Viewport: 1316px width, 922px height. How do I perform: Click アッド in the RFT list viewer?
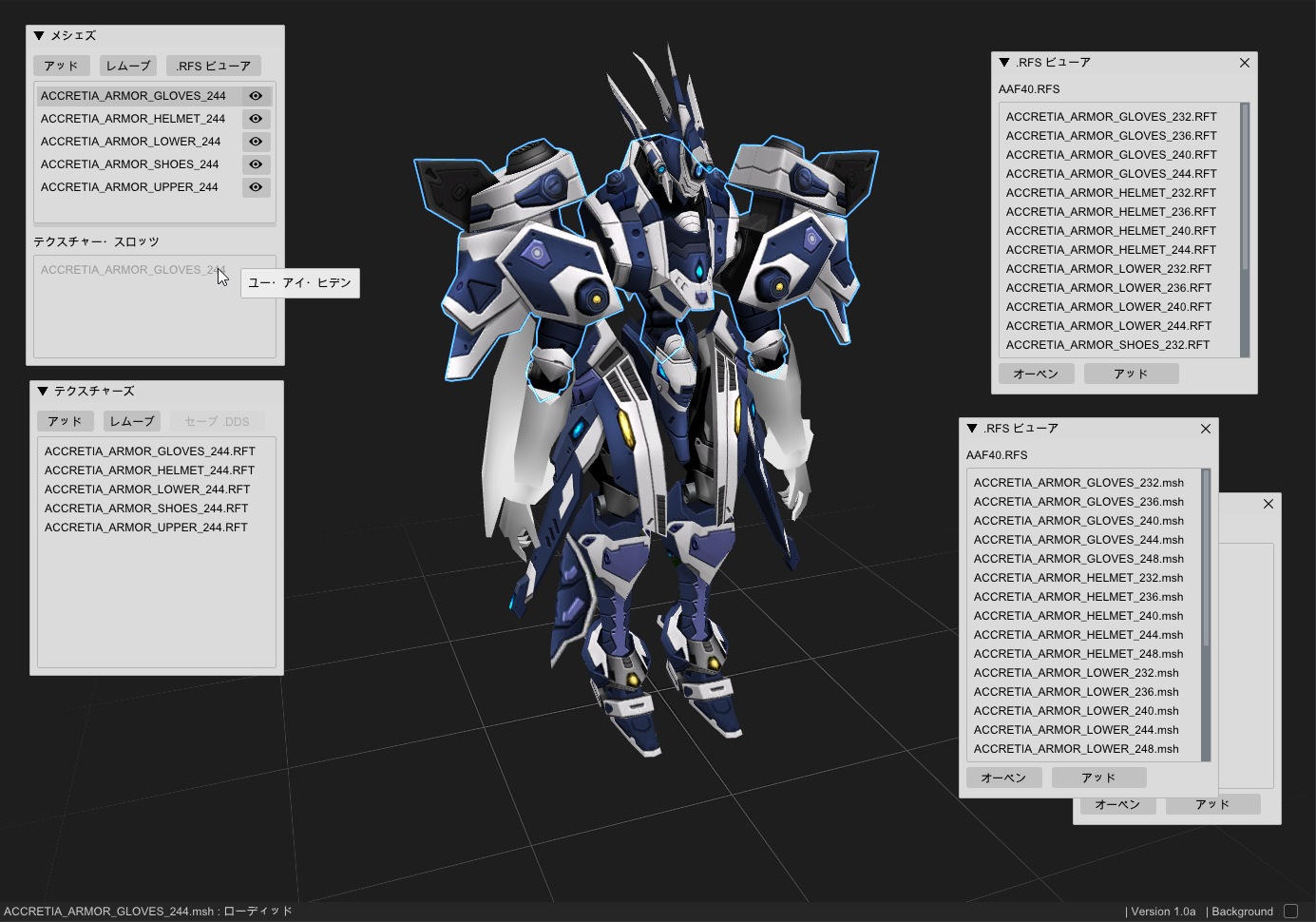click(x=1132, y=374)
